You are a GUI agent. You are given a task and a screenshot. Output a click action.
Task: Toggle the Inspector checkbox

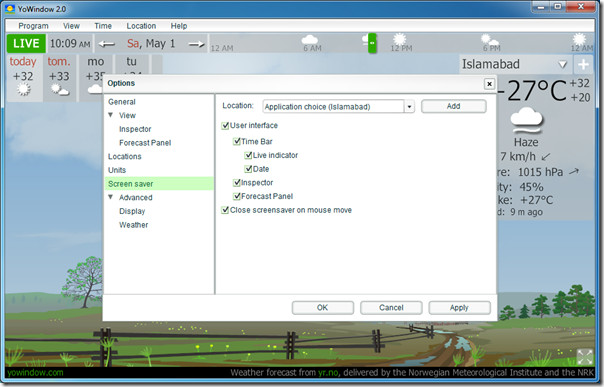point(237,183)
